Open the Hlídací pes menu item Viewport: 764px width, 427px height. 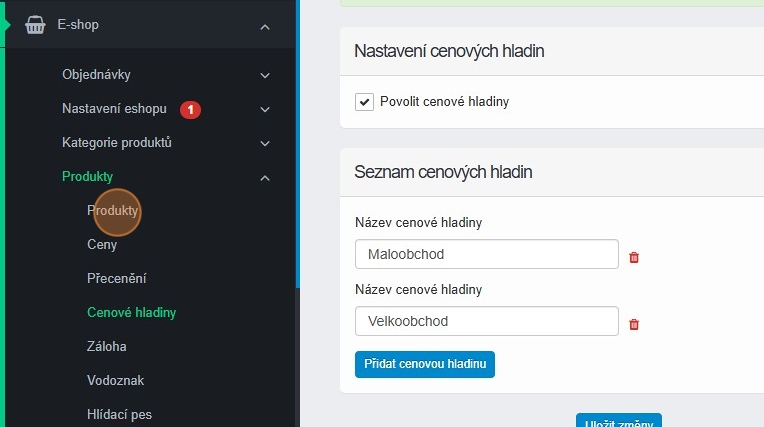(x=119, y=414)
